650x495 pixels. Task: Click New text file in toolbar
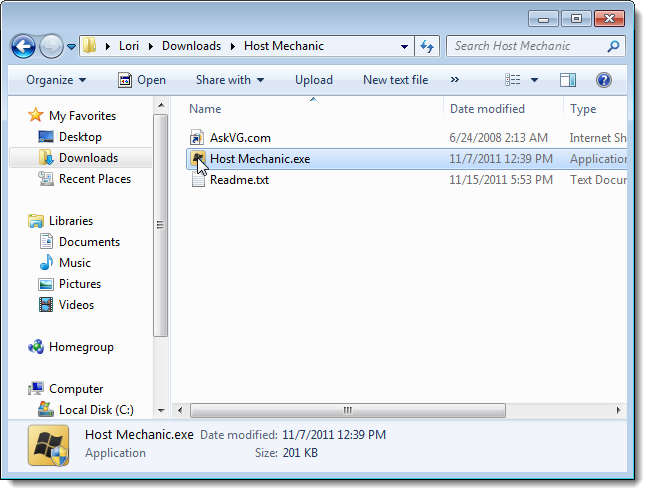395,80
